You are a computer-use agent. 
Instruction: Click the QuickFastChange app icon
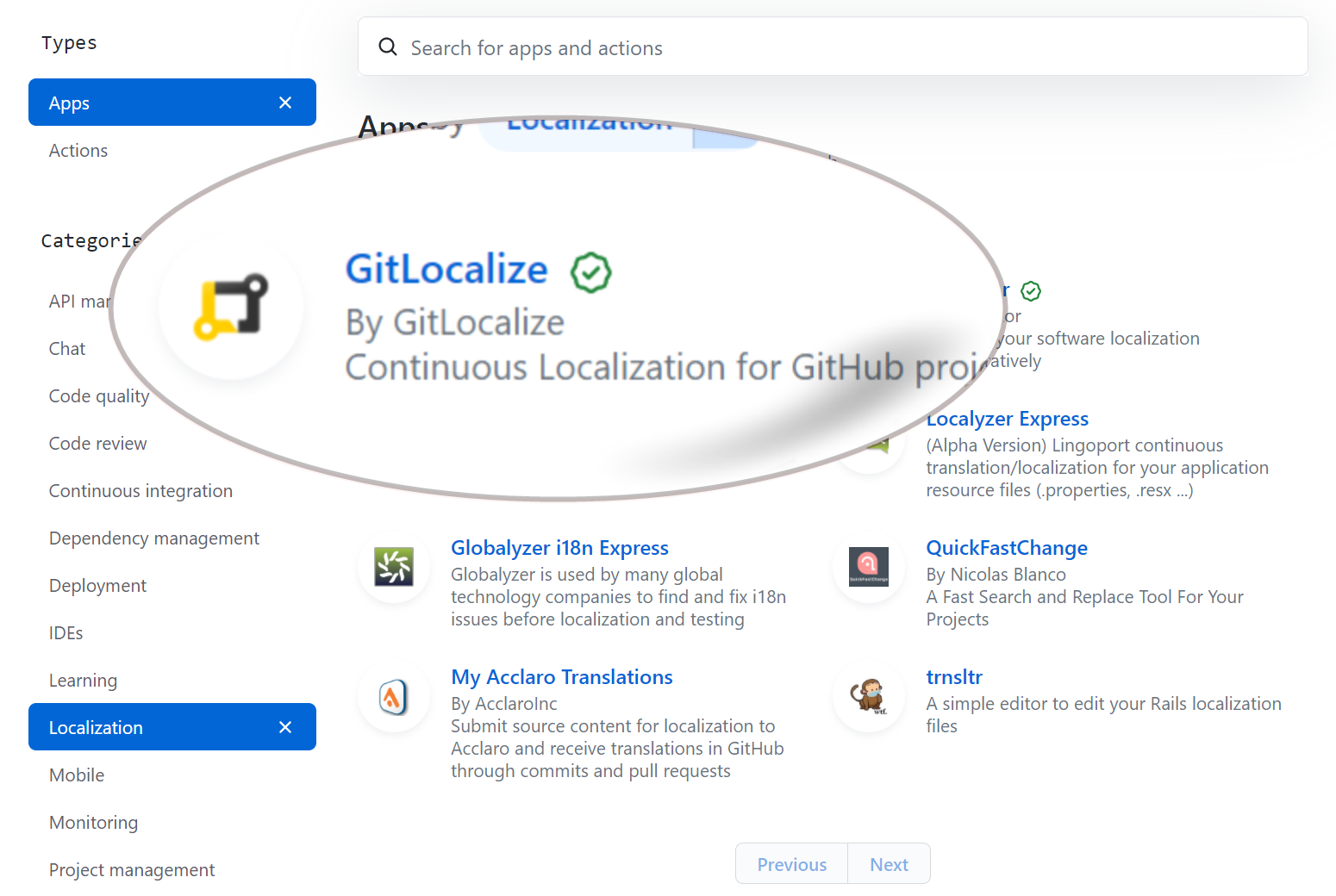[x=868, y=567]
